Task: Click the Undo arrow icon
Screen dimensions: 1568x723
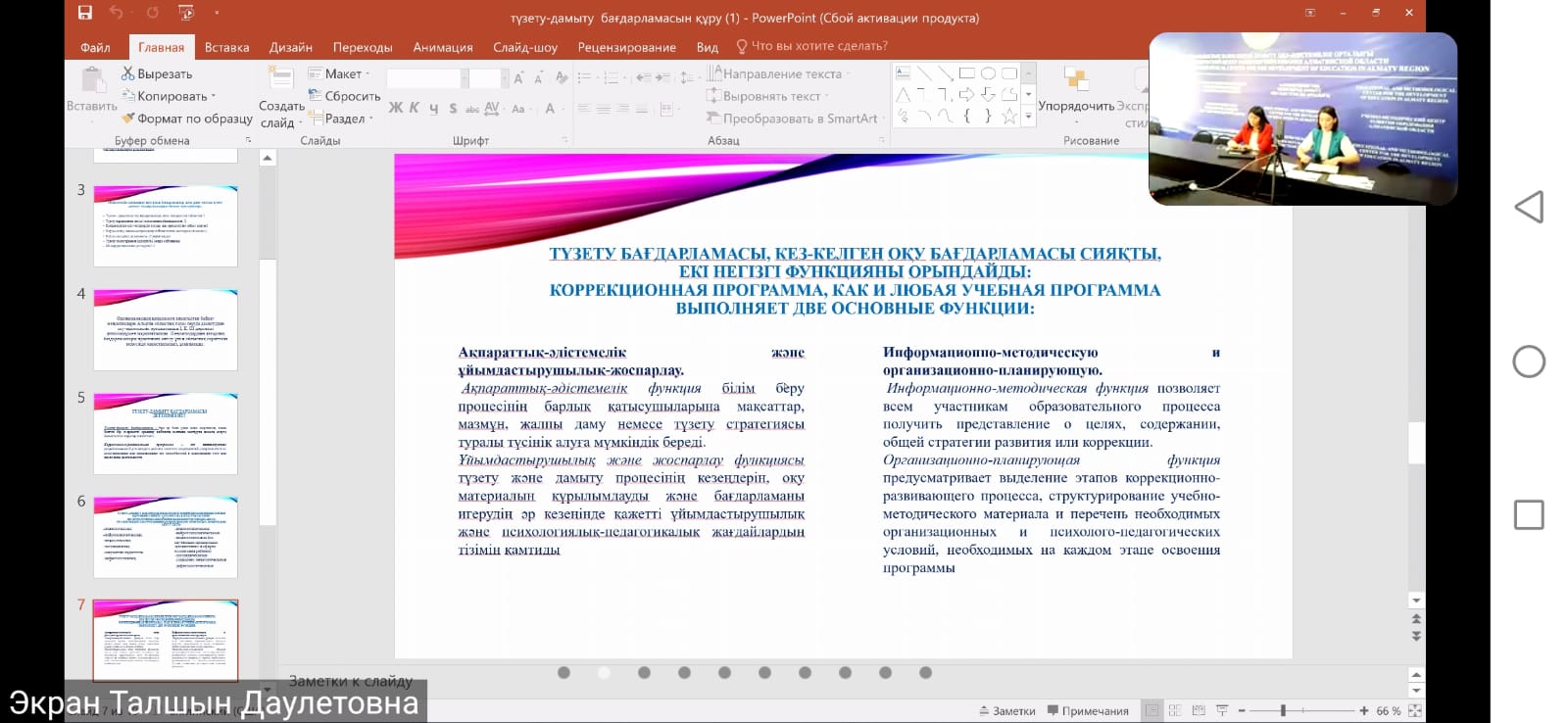Action: (117, 13)
